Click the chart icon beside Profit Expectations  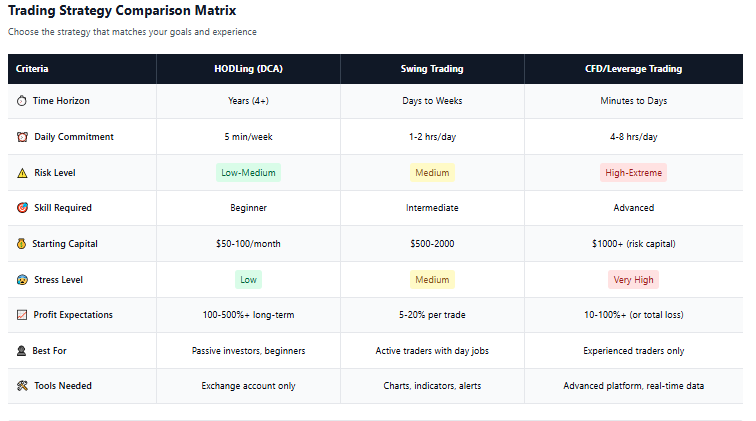point(22,315)
